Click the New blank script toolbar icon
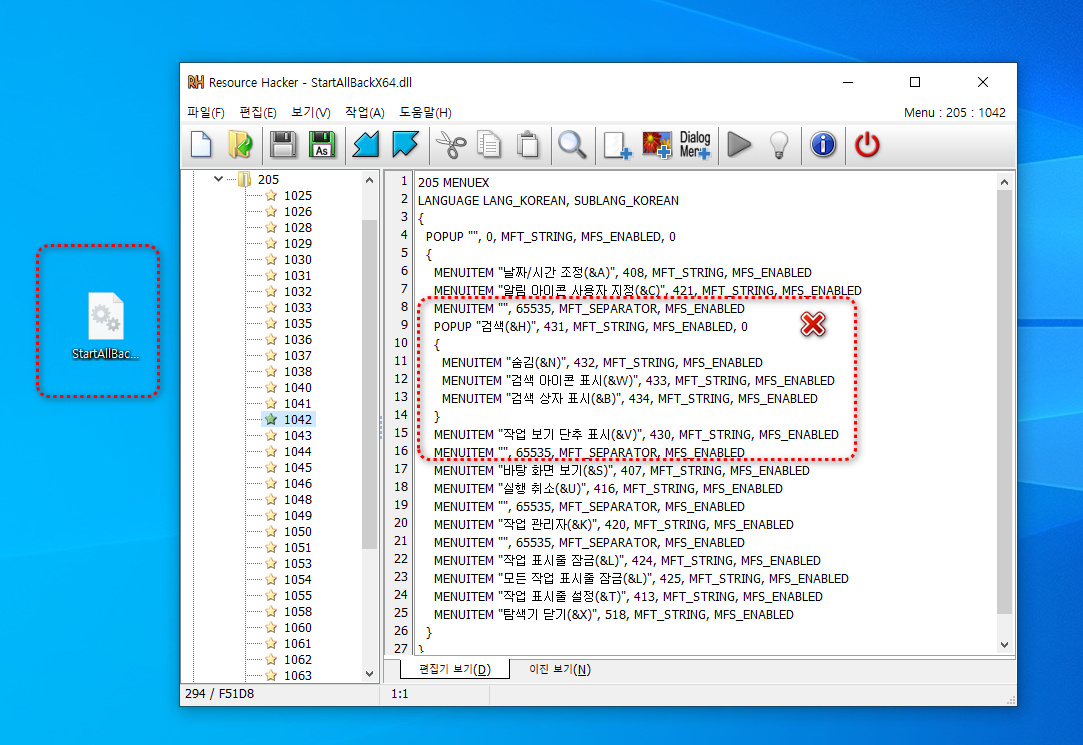Viewport: 1083px width, 745px height. (201, 145)
